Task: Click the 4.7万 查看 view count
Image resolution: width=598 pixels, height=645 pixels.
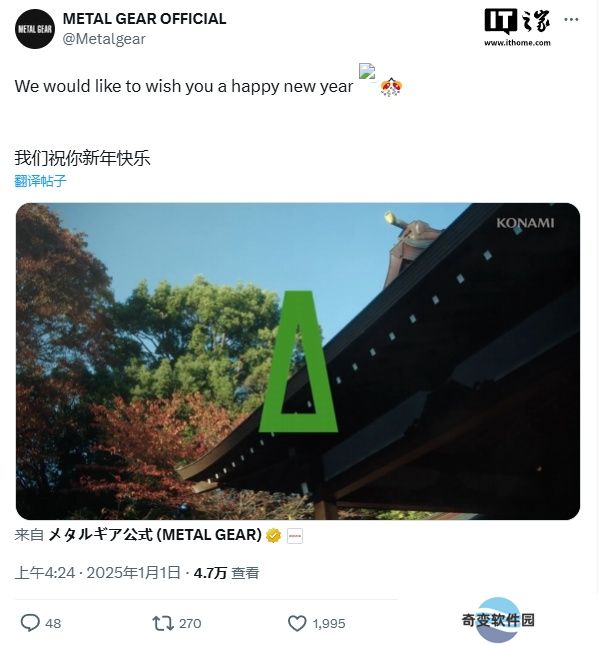Action: pos(226,573)
